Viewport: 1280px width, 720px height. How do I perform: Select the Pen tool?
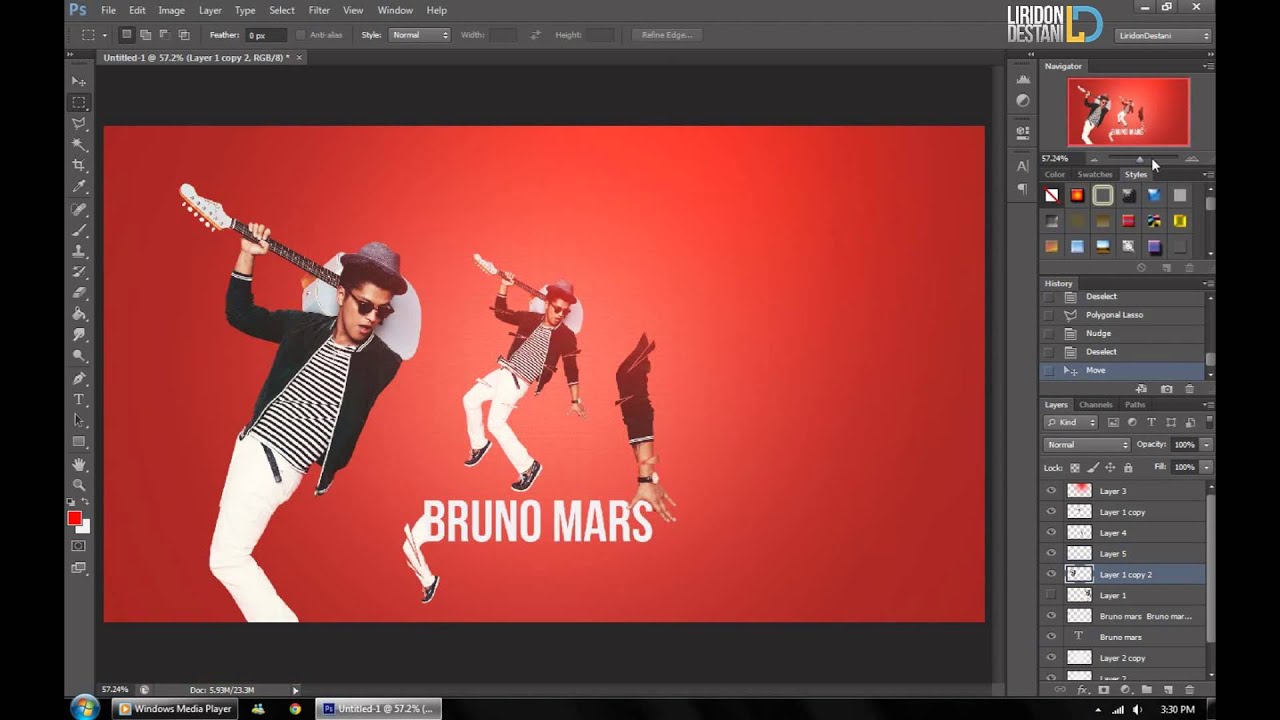pyautogui.click(x=79, y=379)
